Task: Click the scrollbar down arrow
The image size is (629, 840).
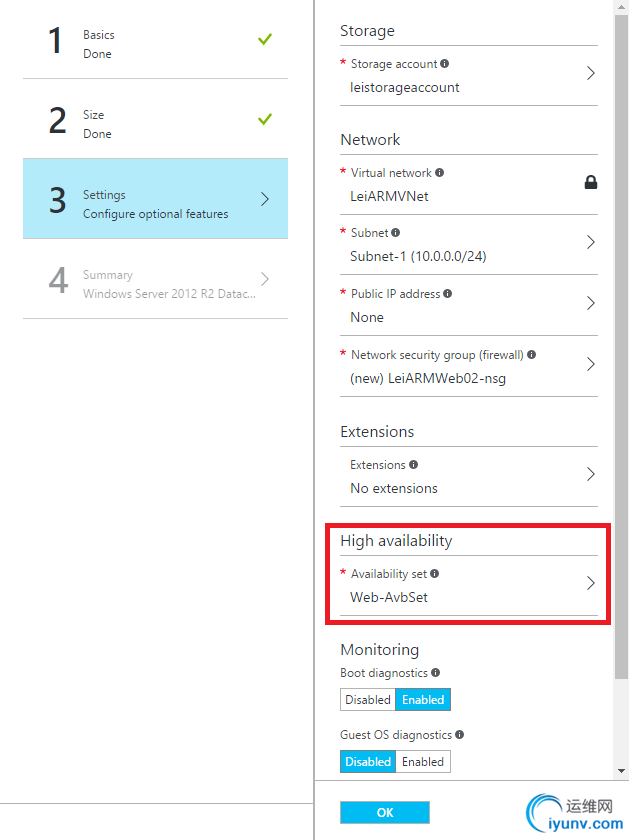Action: [621, 771]
